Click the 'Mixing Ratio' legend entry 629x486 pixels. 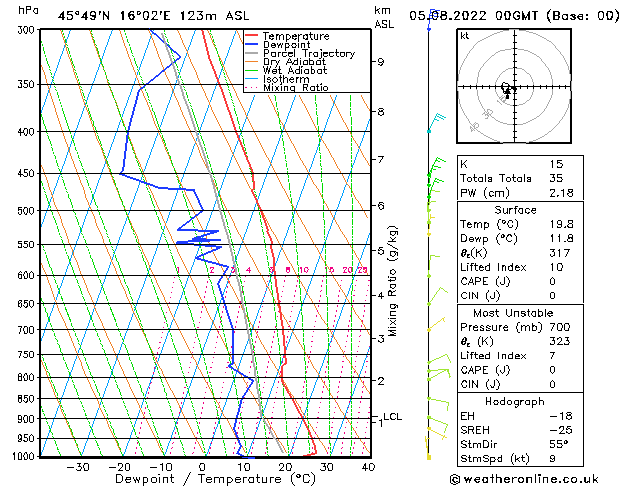pyautogui.click(x=296, y=87)
